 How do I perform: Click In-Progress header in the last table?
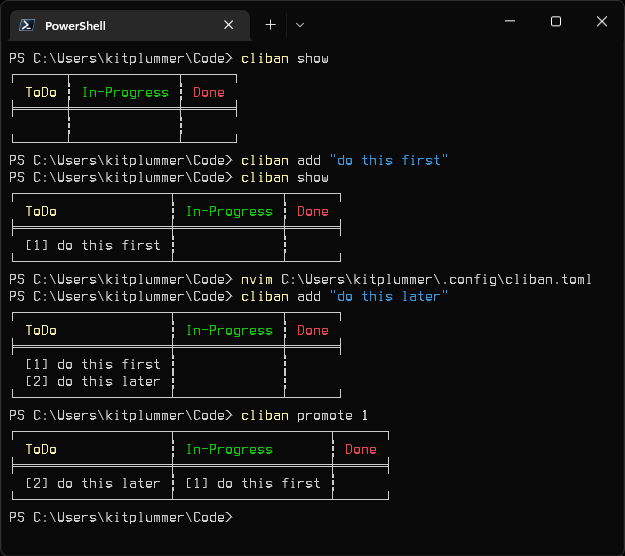(x=229, y=450)
